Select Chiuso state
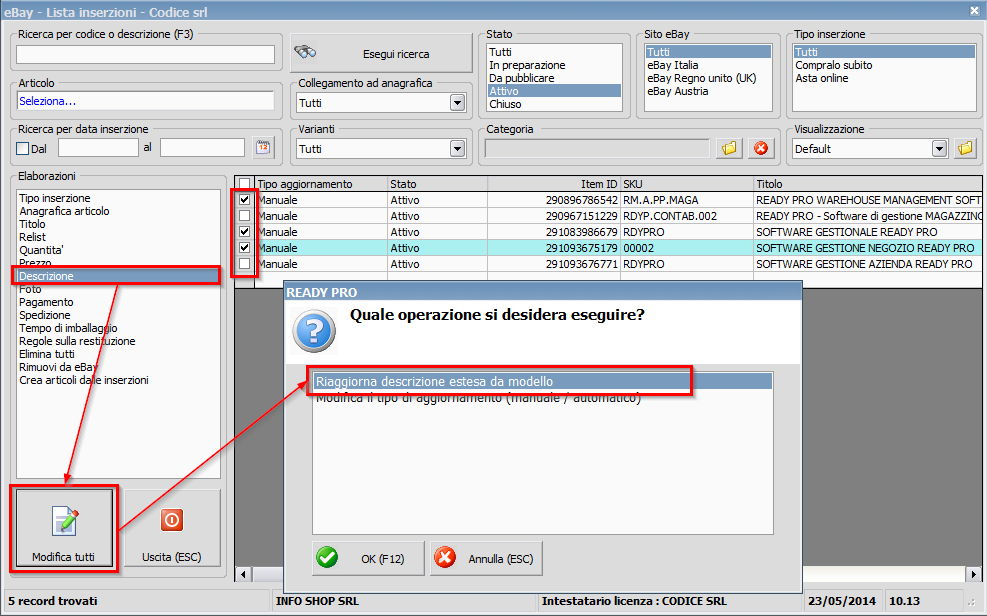This screenshot has width=987, height=616. [x=554, y=104]
